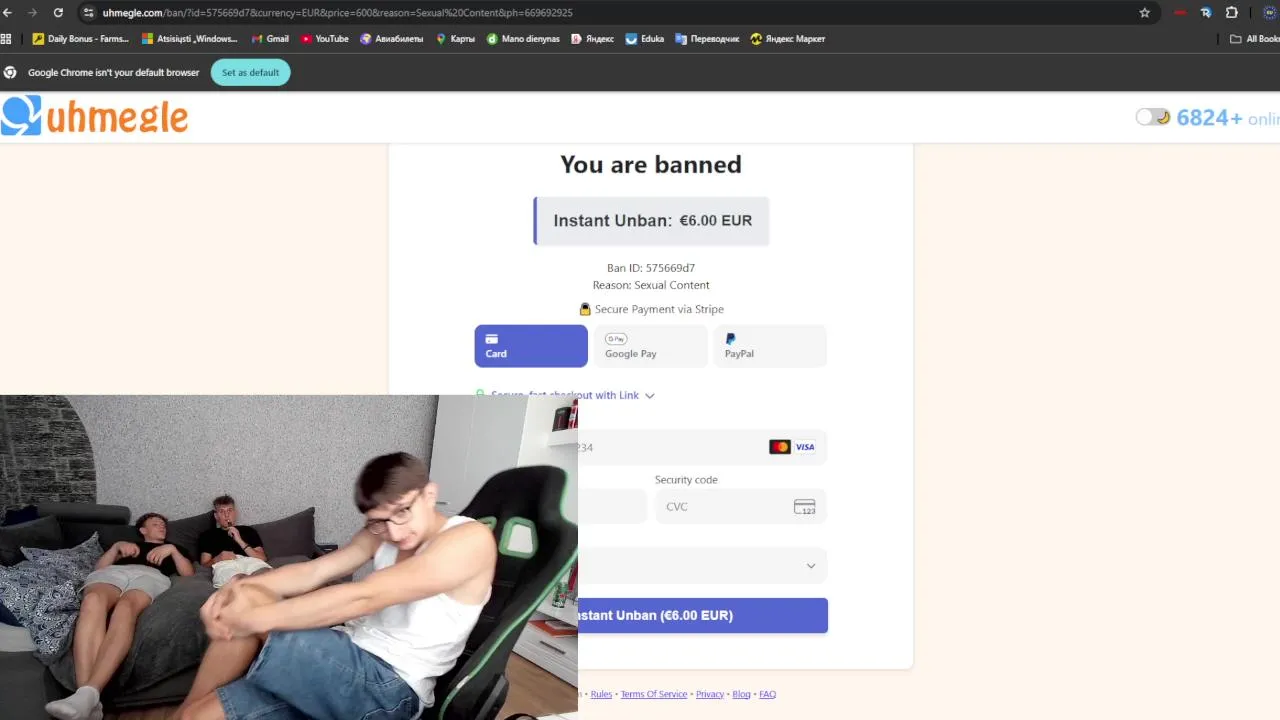1280x720 pixels.
Task: Open the Terms Of Service link
Action: (x=654, y=694)
